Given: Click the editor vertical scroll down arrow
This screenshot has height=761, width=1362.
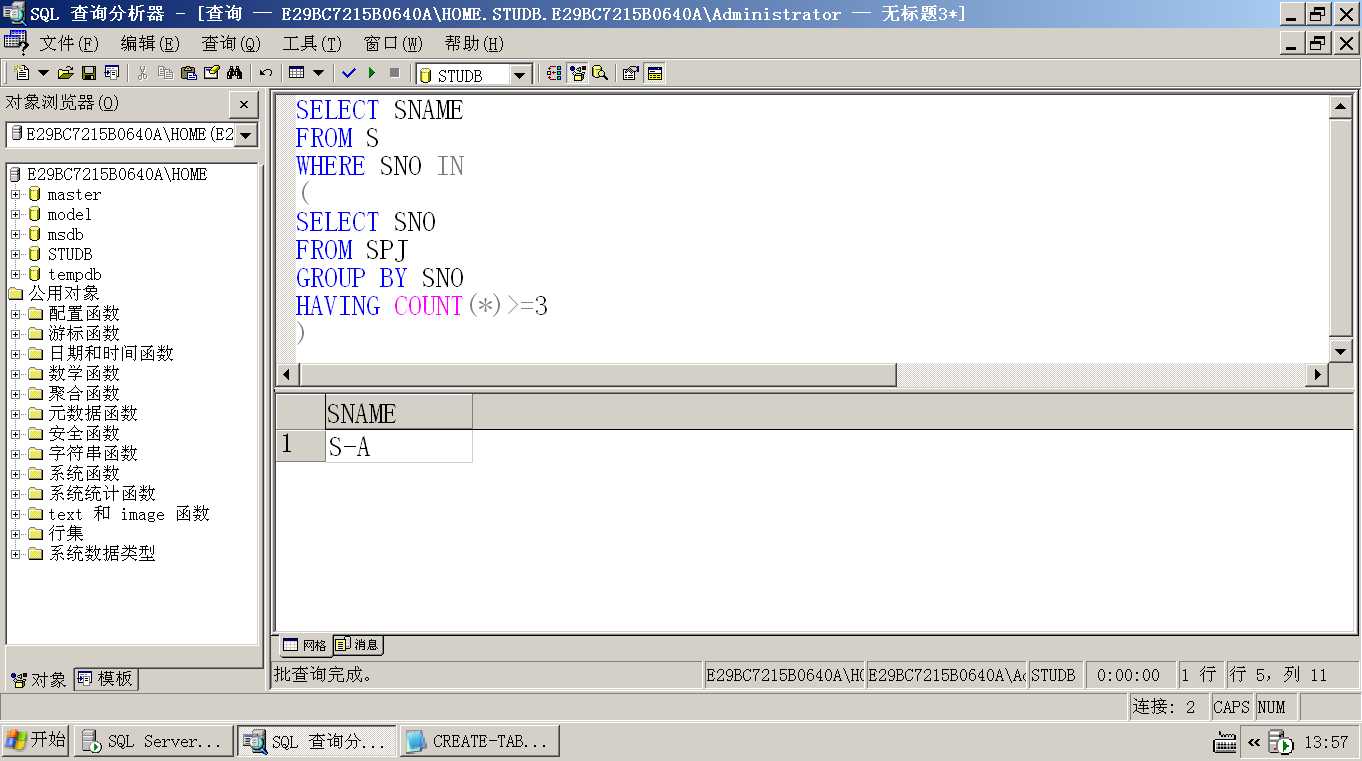Looking at the screenshot, I should [x=1341, y=350].
